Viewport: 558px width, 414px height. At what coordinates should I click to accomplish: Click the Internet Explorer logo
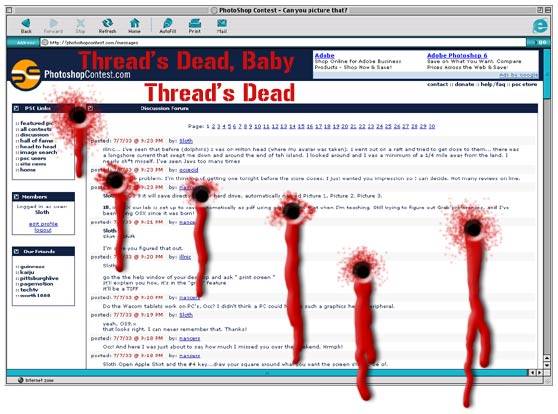pyautogui.click(x=540, y=26)
